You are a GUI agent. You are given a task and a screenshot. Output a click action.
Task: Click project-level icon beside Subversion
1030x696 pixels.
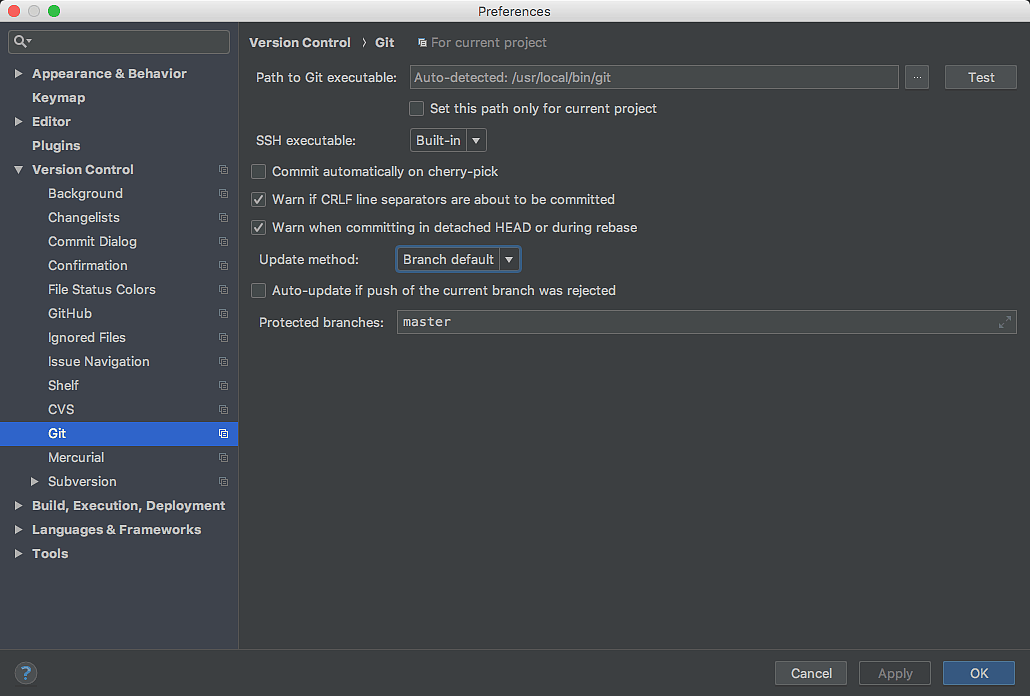pos(223,482)
